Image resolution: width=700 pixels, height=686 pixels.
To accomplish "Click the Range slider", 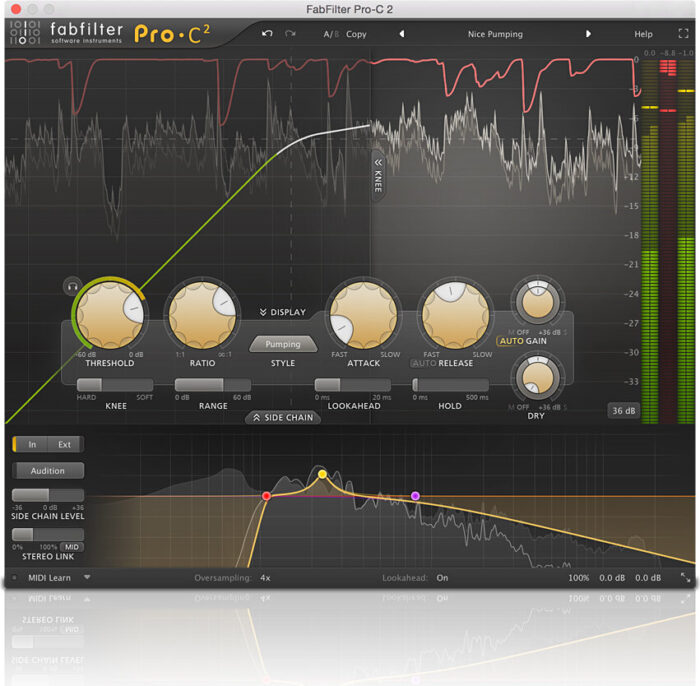I will [x=212, y=385].
